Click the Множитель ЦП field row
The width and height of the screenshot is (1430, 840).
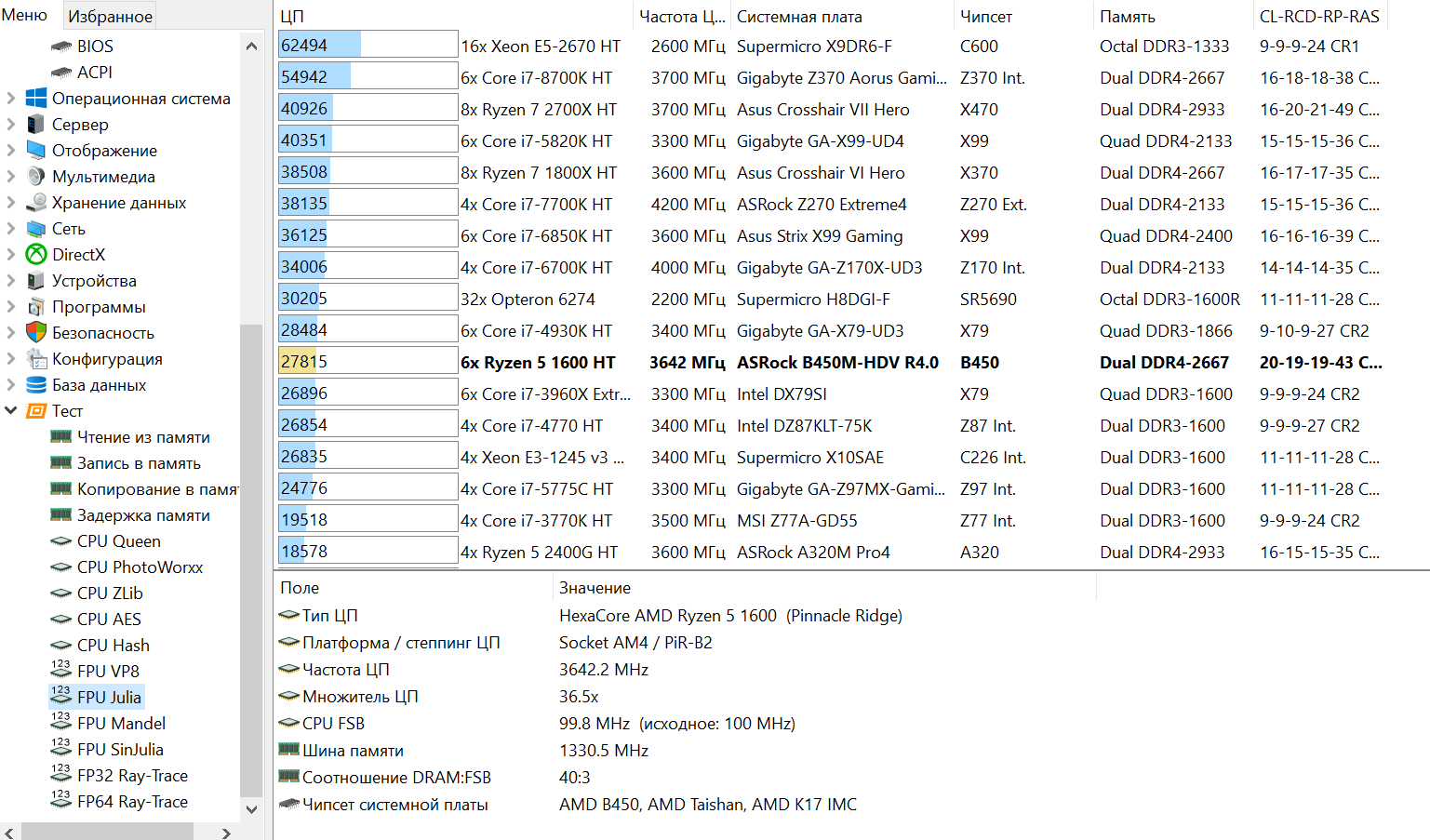coord(687,697)
